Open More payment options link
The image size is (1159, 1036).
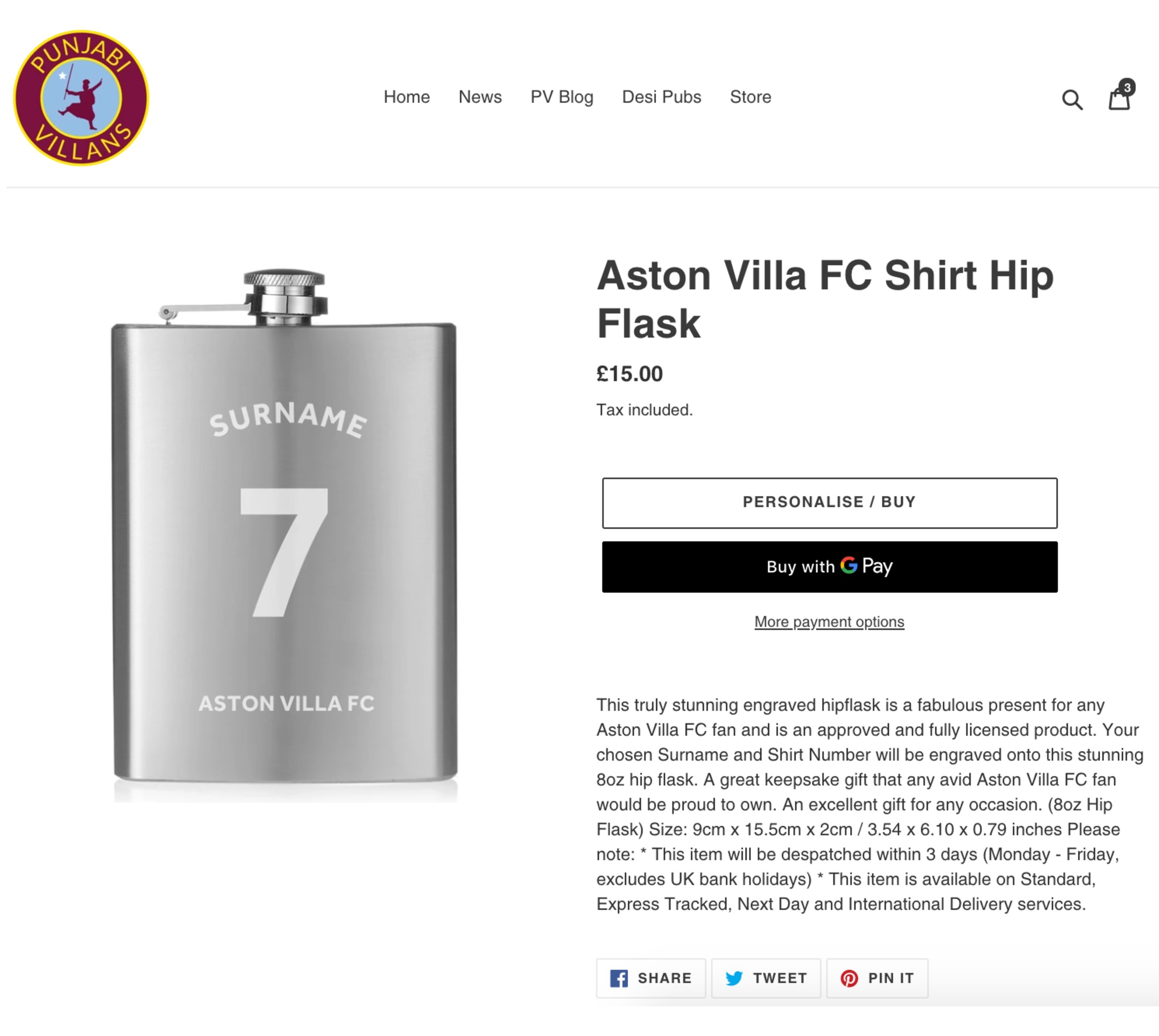(x=829, y=622)
